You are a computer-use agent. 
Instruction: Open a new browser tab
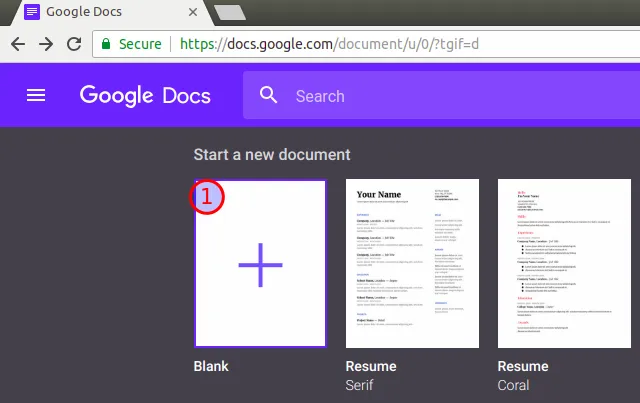coord(230,12)
